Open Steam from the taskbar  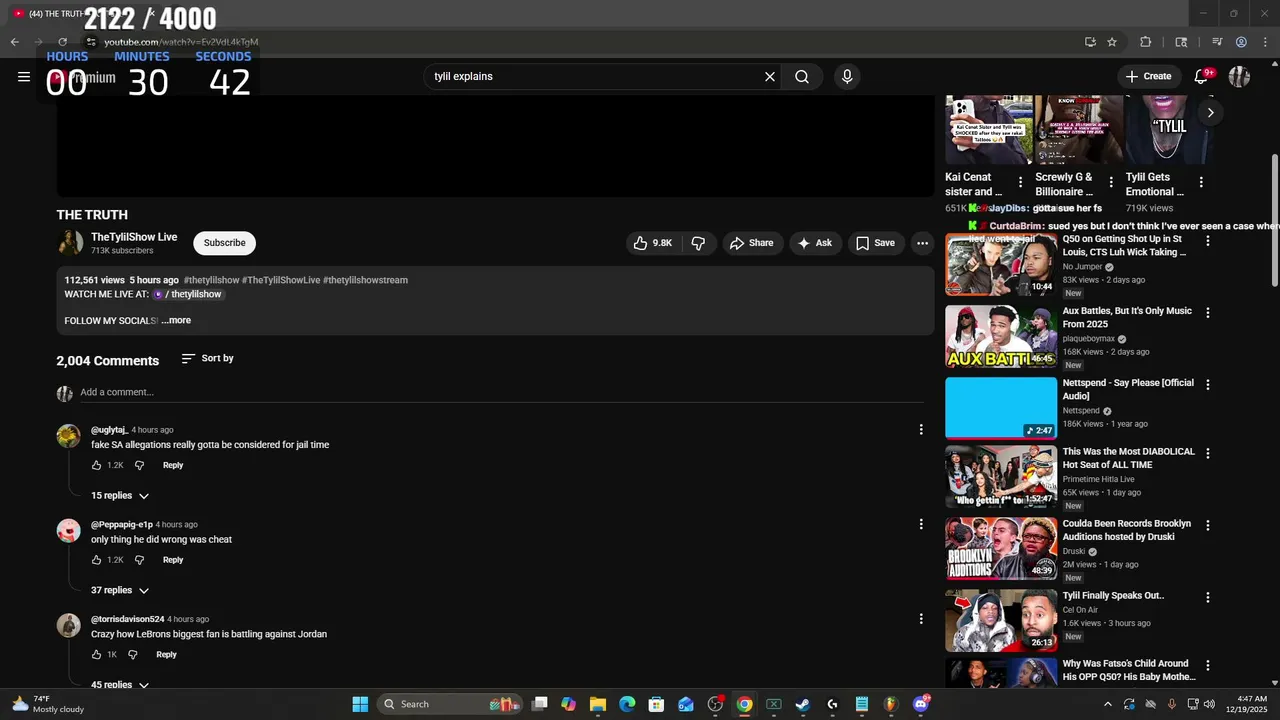pos(802,704)
